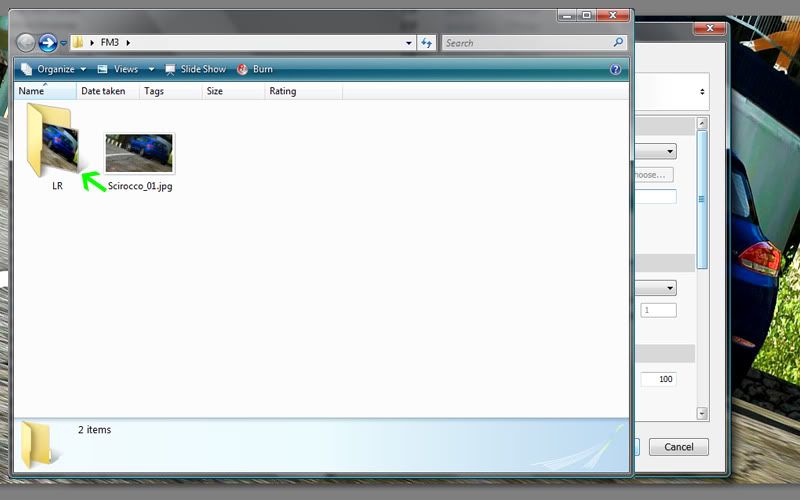
Task: Click the Scirocco_01.jpg file name
Action: [140, 186]
